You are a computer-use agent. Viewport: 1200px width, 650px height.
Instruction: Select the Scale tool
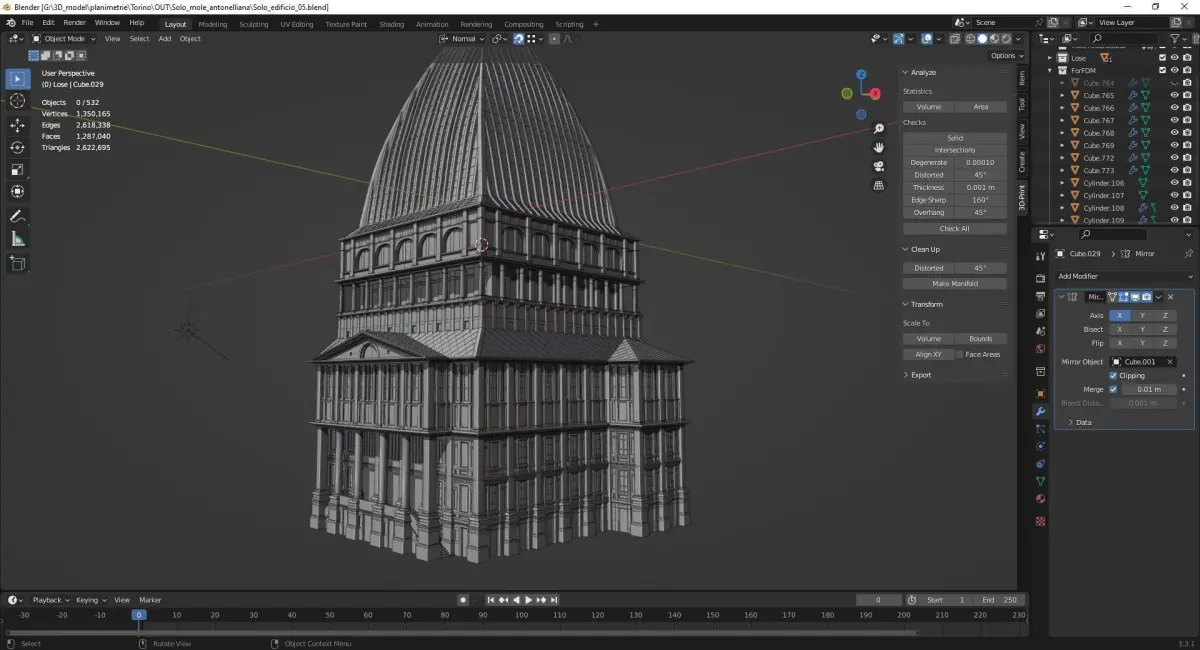[x=17, y=169]
